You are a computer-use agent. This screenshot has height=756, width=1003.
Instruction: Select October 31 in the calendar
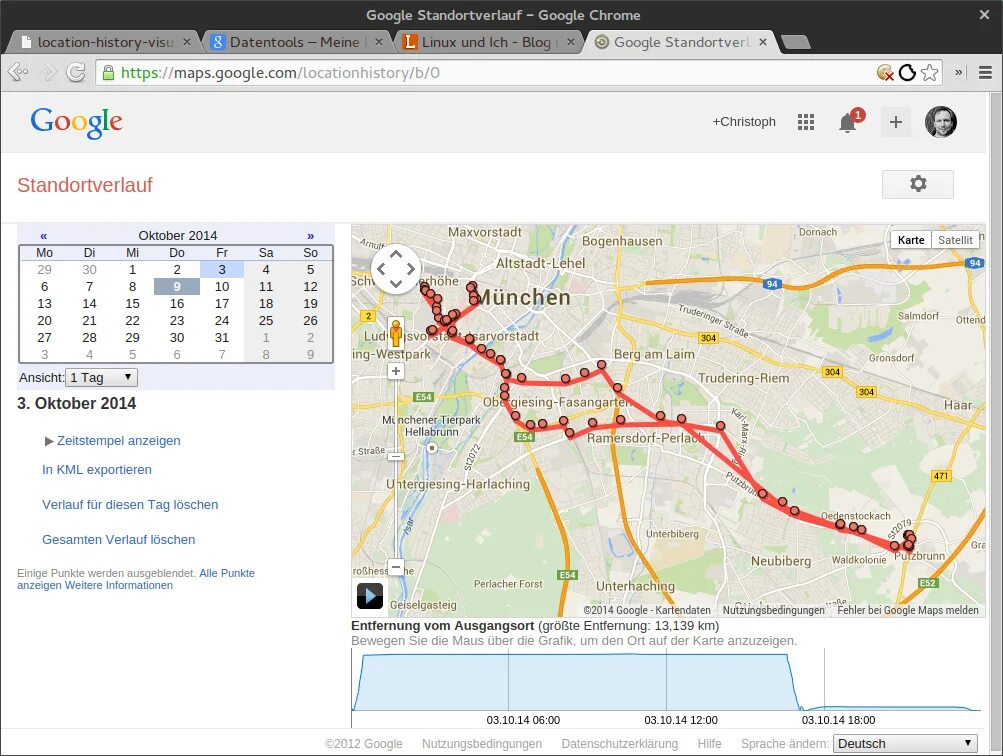tap(221, 338)
